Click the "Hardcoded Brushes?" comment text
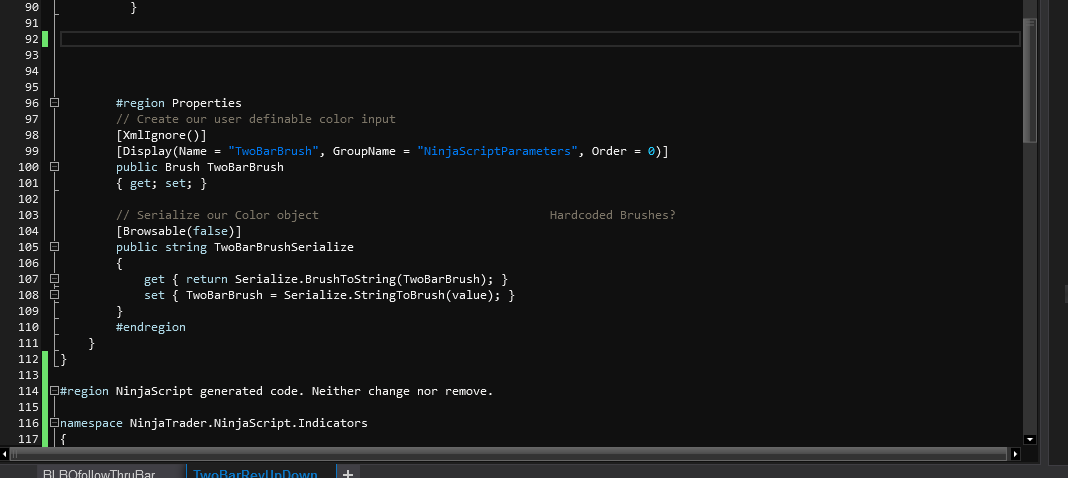 pos(612,215)
